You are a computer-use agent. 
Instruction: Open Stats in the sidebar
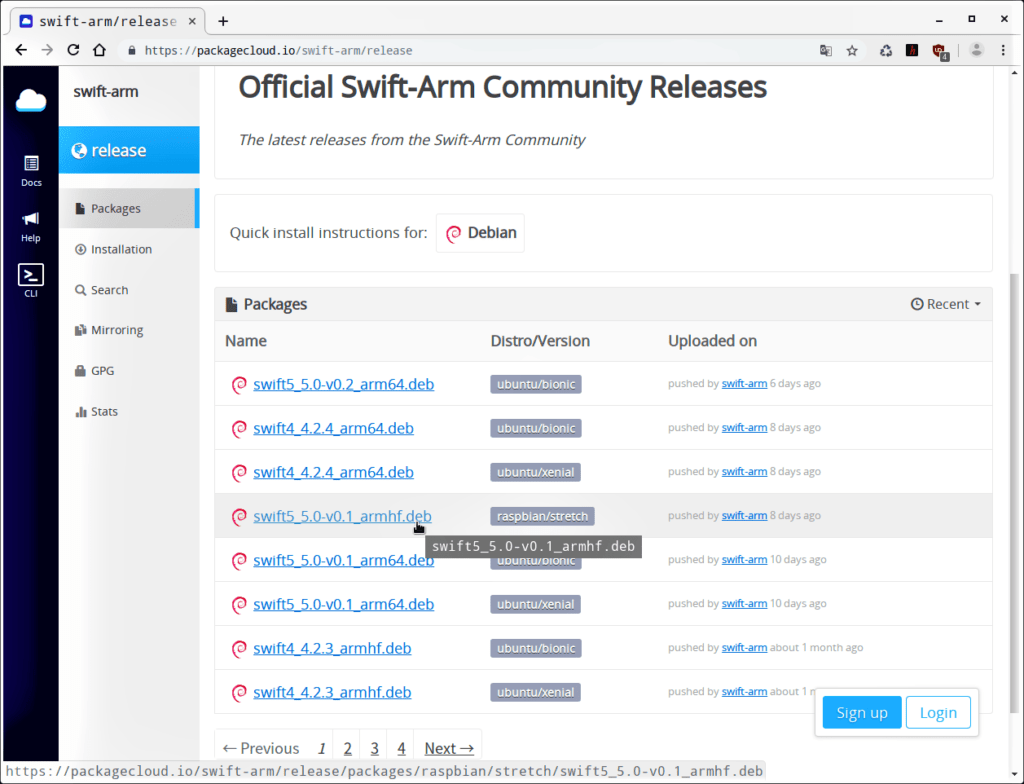104,411
